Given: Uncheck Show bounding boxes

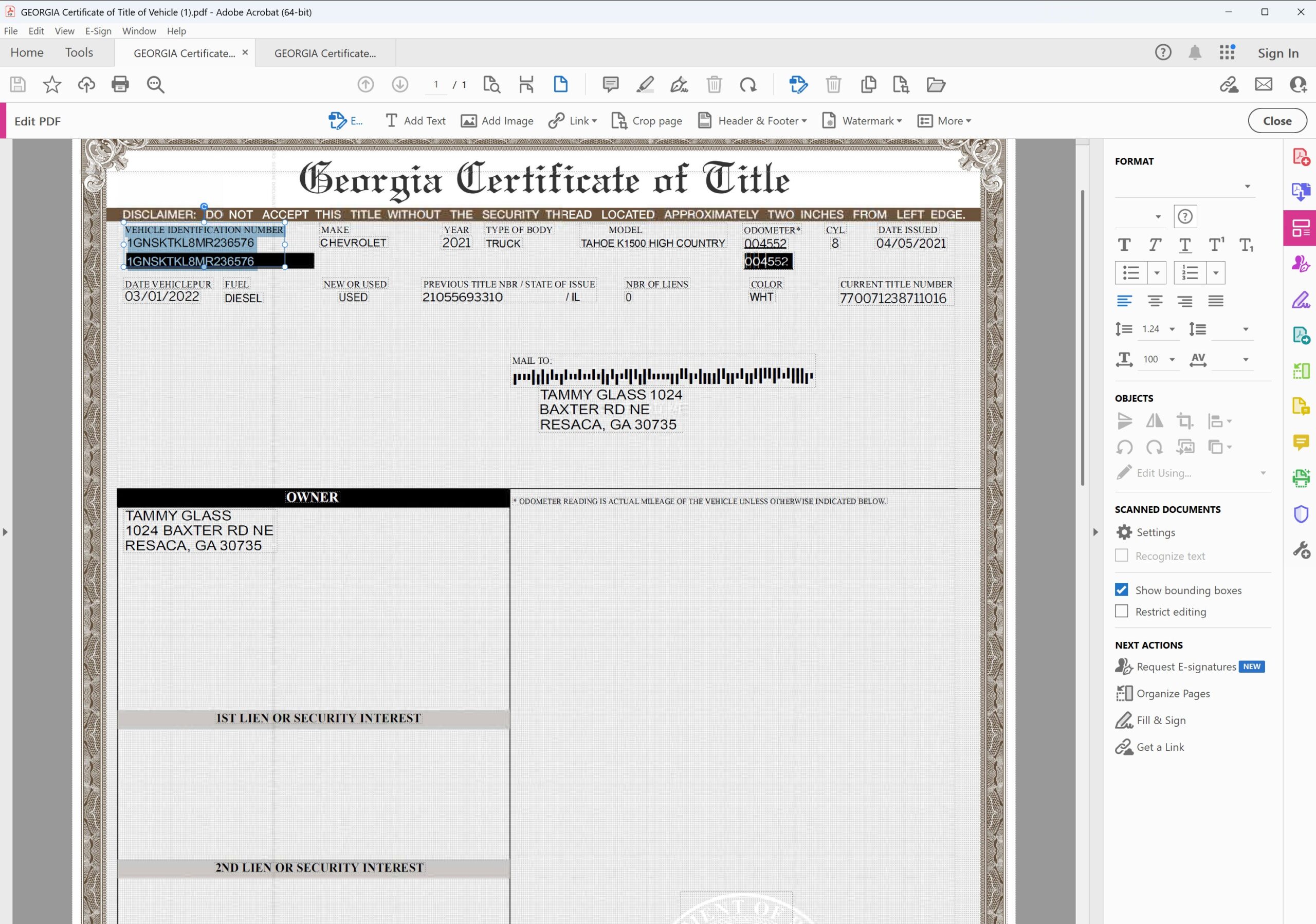Looking at the screenshot, I should (x=1122, y=589).
